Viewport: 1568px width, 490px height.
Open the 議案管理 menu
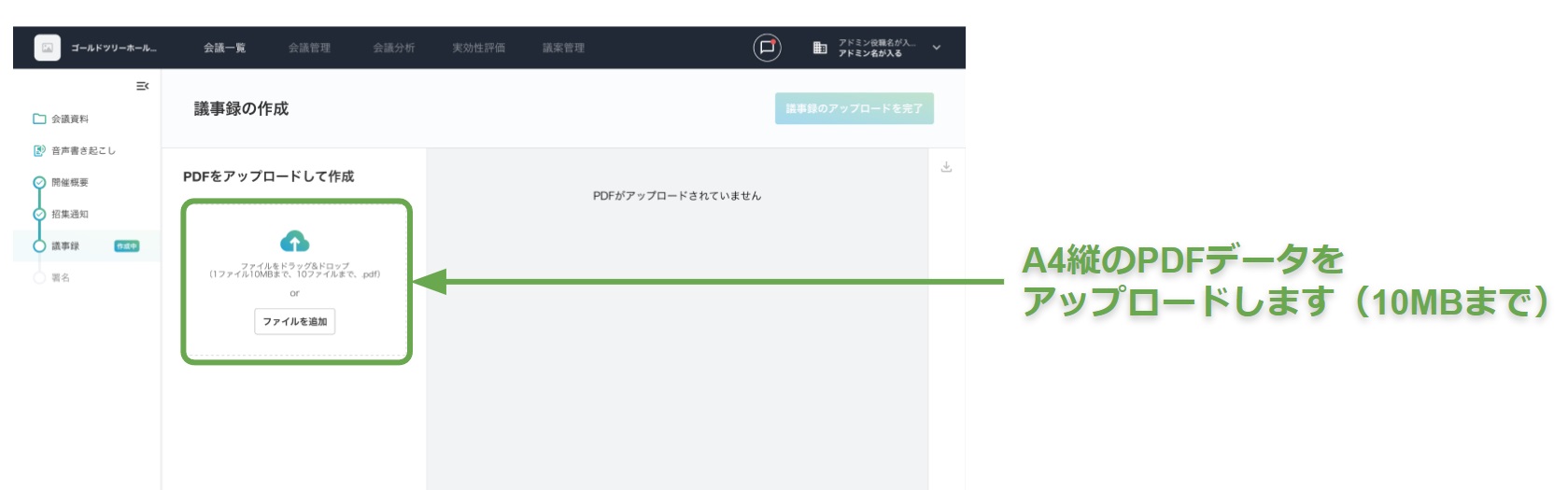[x=563, y=48]
